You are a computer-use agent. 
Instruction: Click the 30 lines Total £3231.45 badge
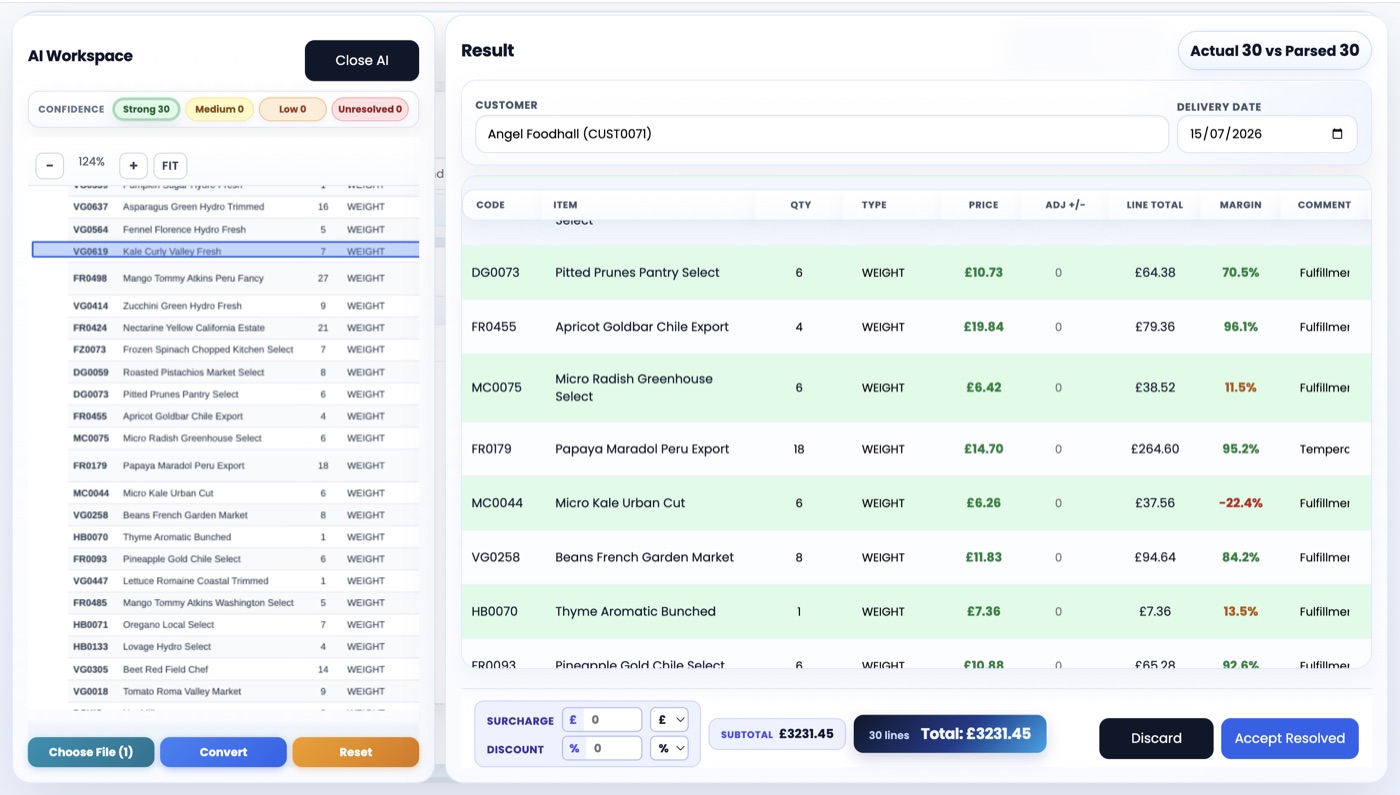pyautogui.click(x=949, y=734)
